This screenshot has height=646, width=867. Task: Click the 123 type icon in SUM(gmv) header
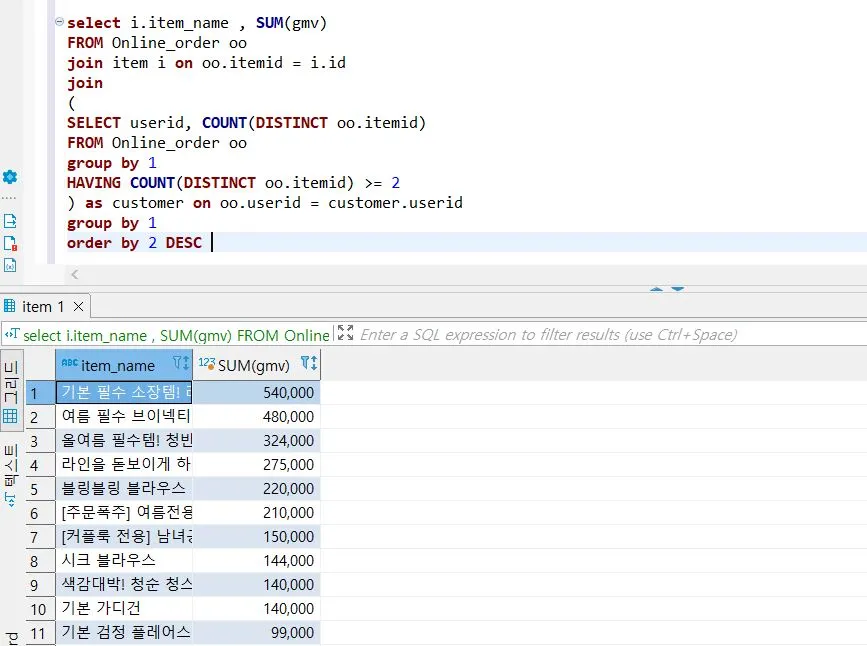[x=206, y=363]
